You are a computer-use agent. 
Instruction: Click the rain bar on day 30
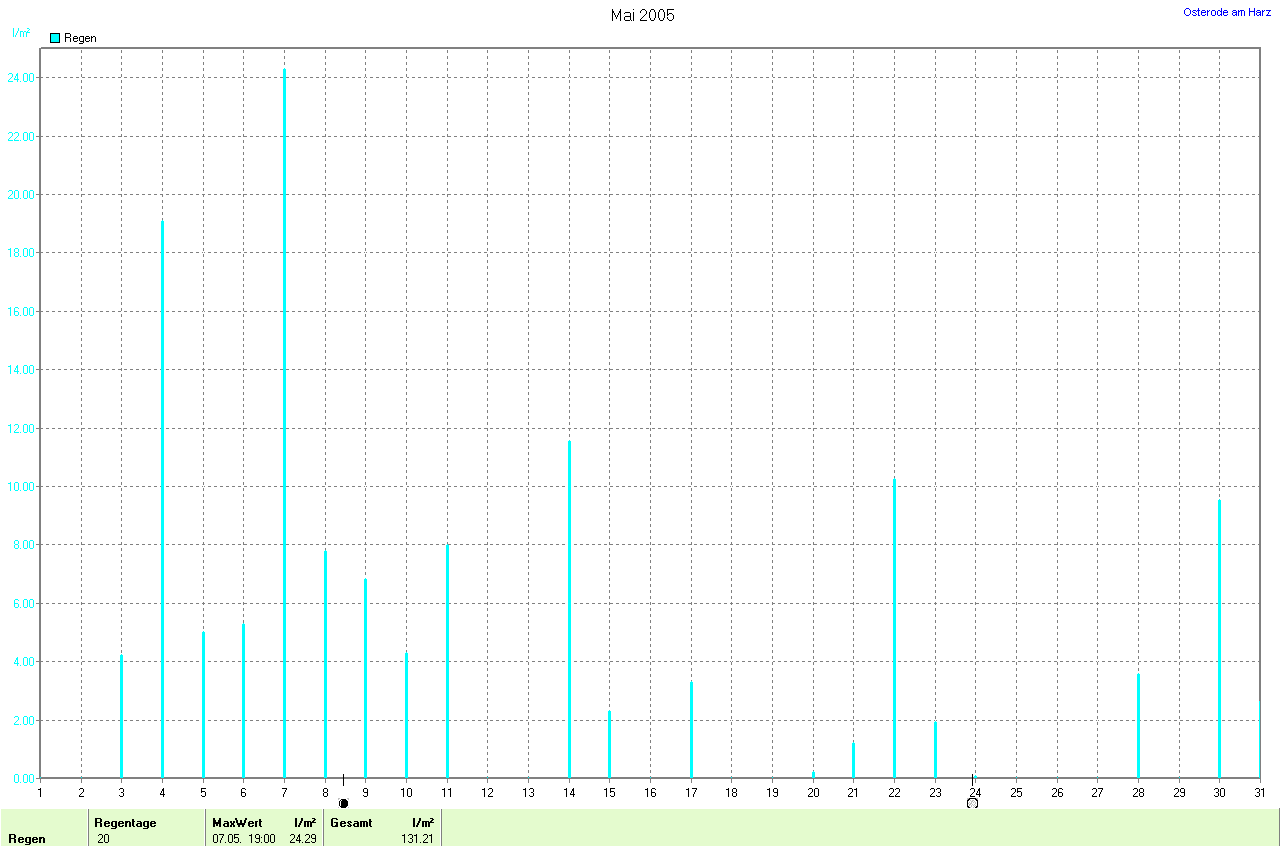coord(1219,638)
